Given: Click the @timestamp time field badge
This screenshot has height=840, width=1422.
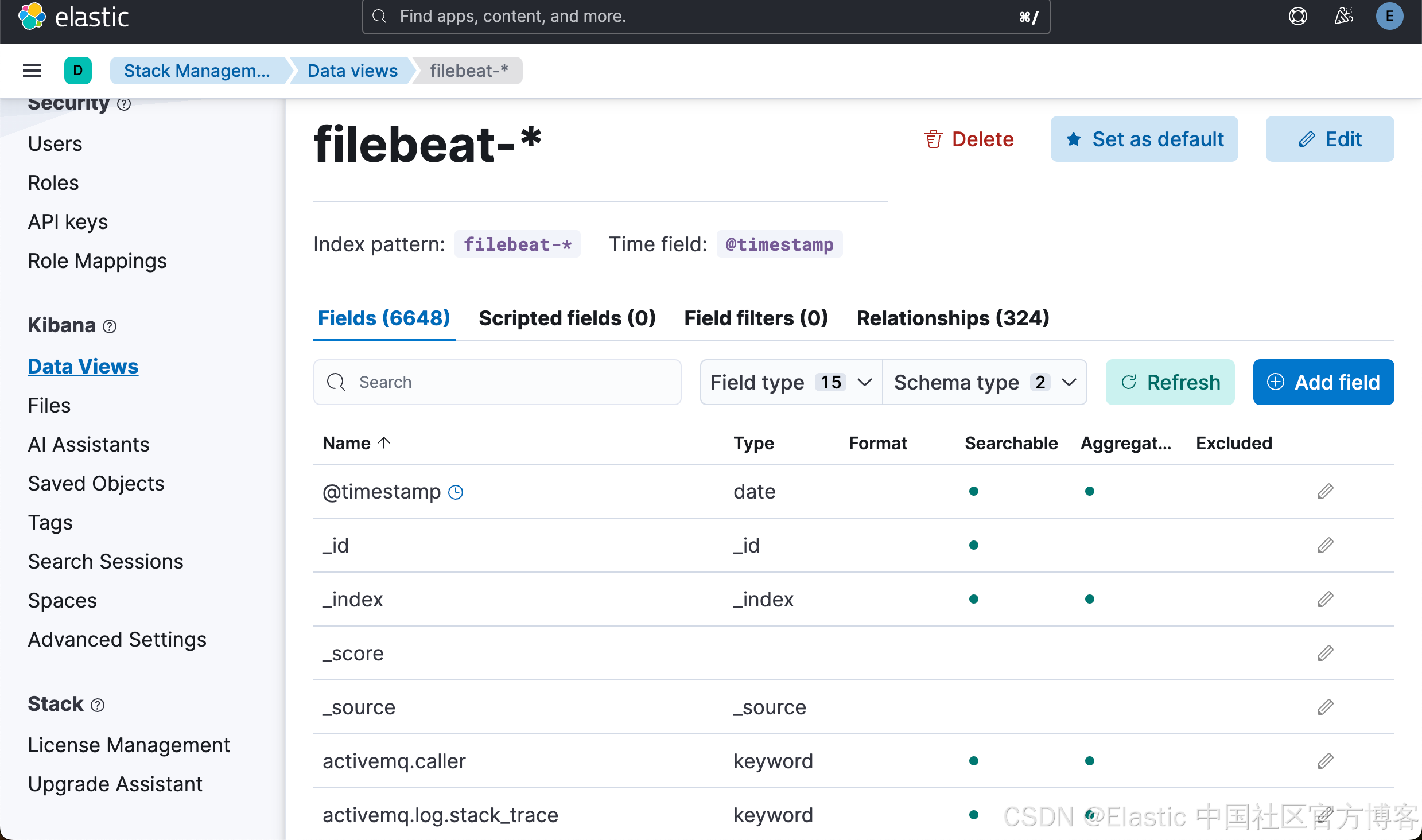Looking at the screenshot, I should [779, 244].
